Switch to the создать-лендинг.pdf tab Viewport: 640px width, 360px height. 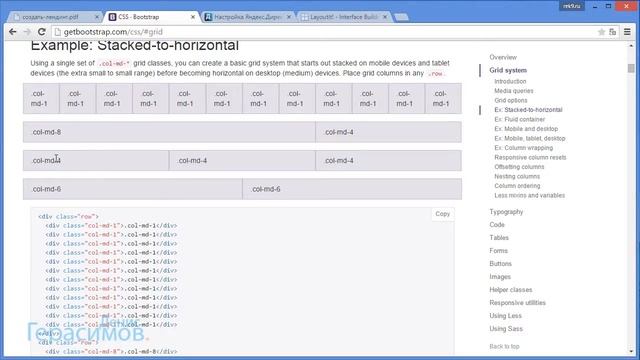click(56, 17)
